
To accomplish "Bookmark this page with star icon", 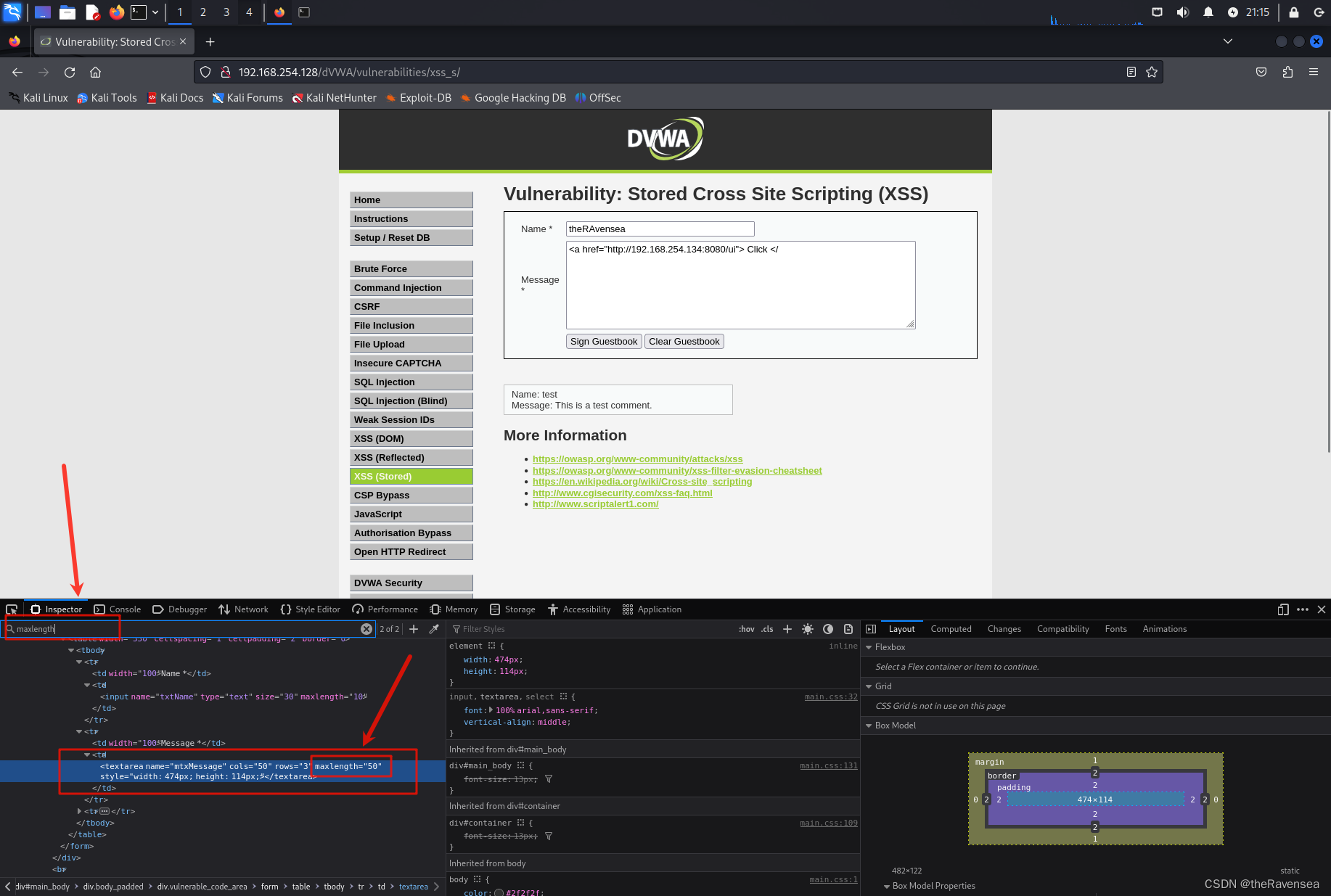I will click(1152, 72).
